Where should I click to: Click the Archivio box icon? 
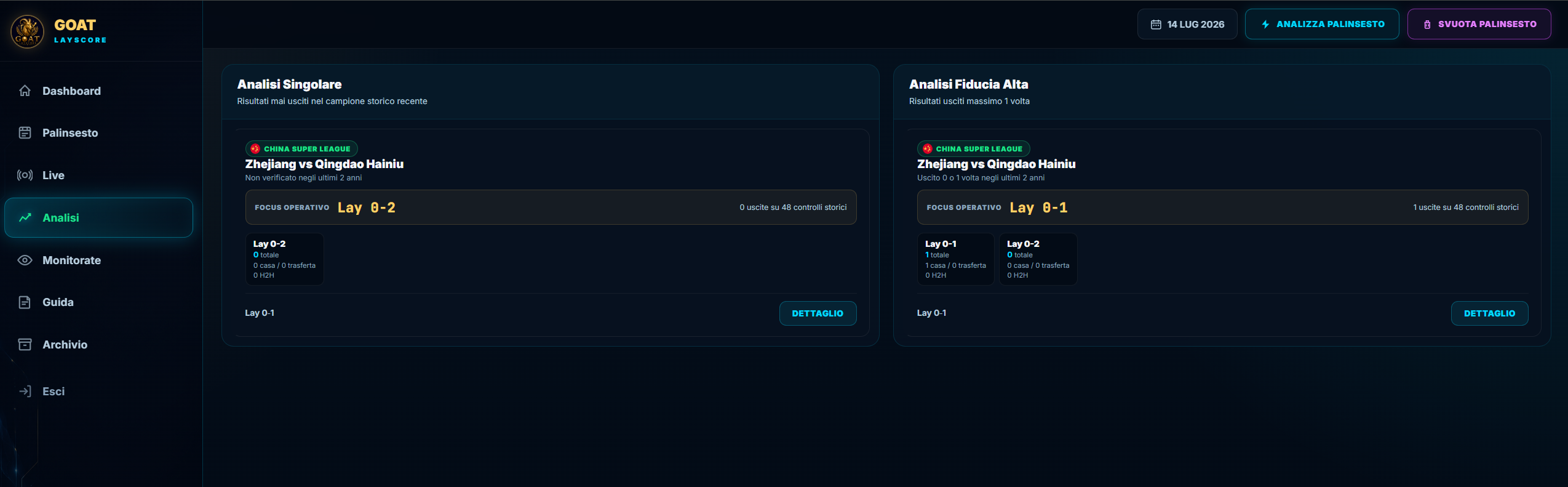[25, 344]
